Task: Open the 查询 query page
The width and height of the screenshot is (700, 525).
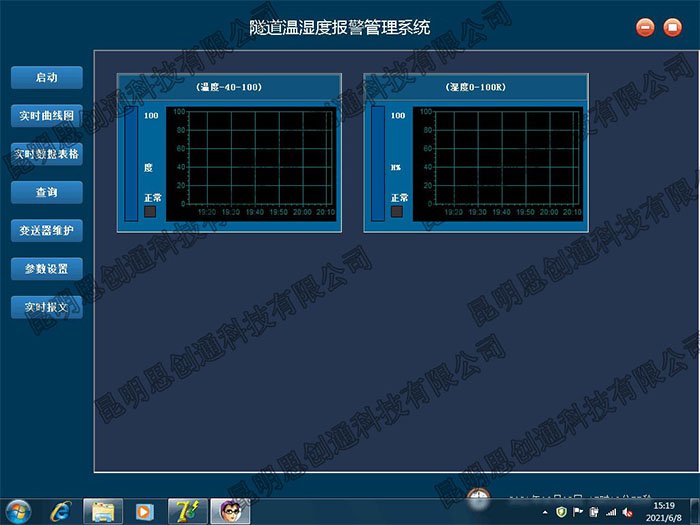Action: (x=46, y=192)
